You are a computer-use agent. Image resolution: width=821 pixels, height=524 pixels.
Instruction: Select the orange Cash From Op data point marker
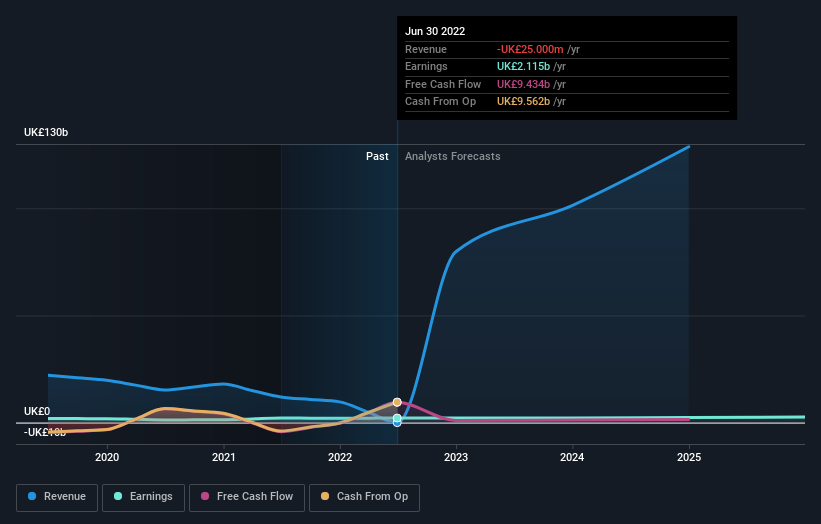(397, 402)
